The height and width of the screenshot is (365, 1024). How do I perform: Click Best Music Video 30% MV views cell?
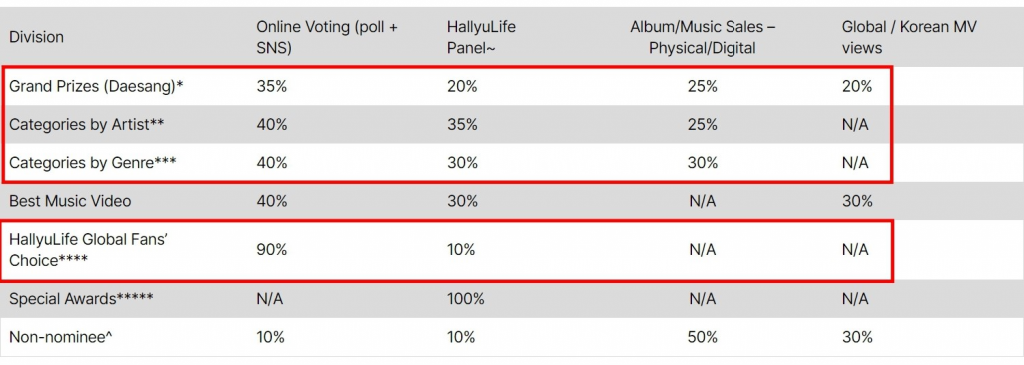pos(857,201)
